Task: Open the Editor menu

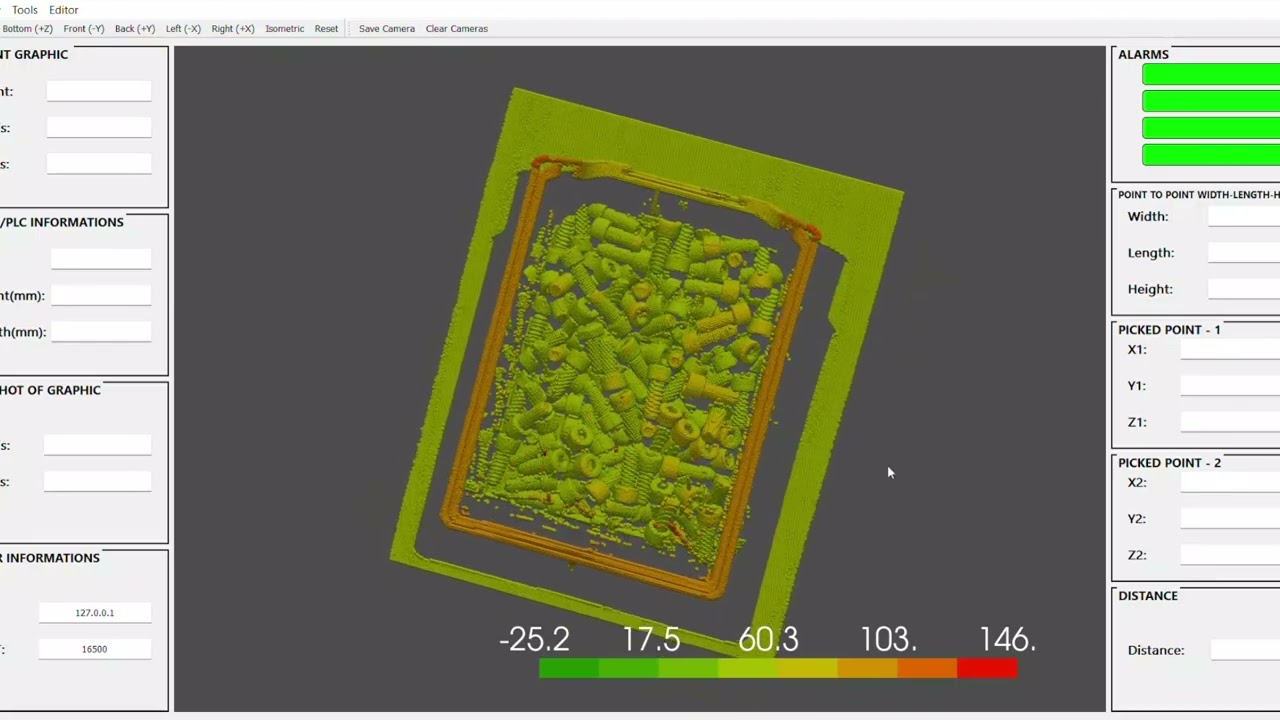Action: coord(63,10)
